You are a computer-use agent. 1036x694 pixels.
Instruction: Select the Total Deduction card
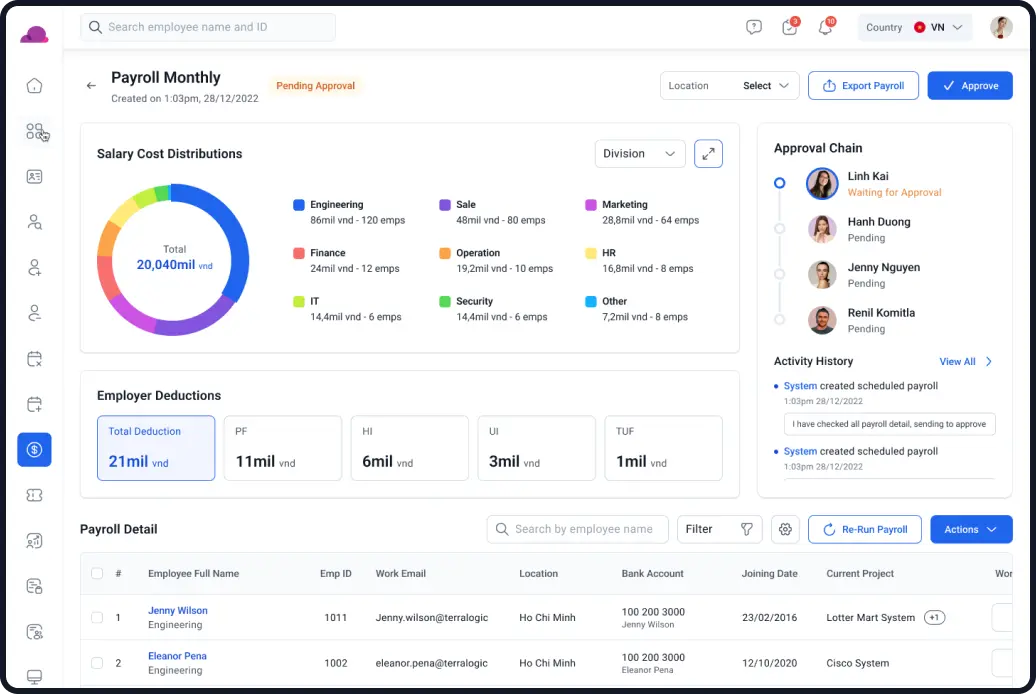coord(156,448)
